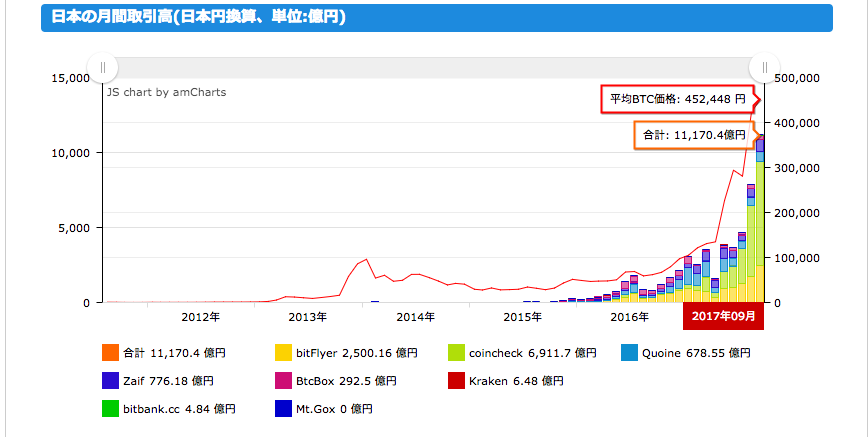Viewport: 868px width, 437px height.
Task: Toggle the bitbank.cc green legend marker
Action: pos(110,409)
